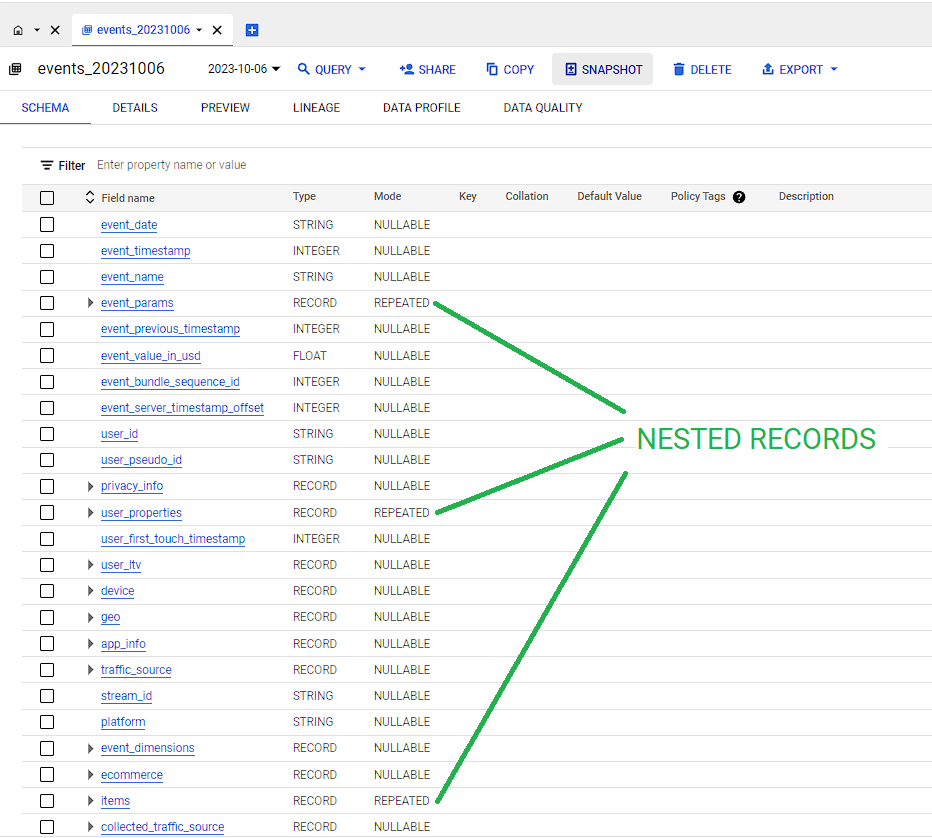Image resolution: width=932 pixels, height=838 pixels.
Task: Expand the traffic_source record
Action: (90, 670)
